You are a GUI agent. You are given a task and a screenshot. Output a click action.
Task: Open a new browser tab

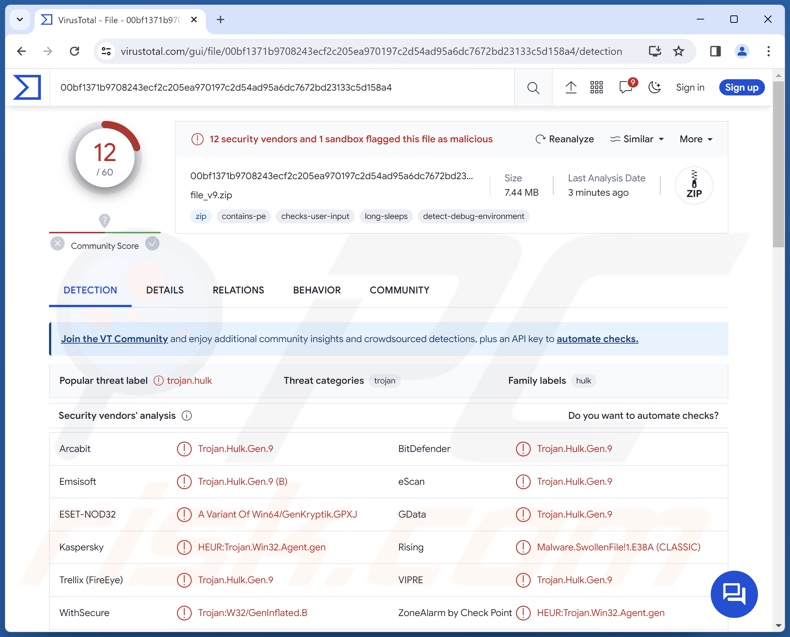pos(220,20)
